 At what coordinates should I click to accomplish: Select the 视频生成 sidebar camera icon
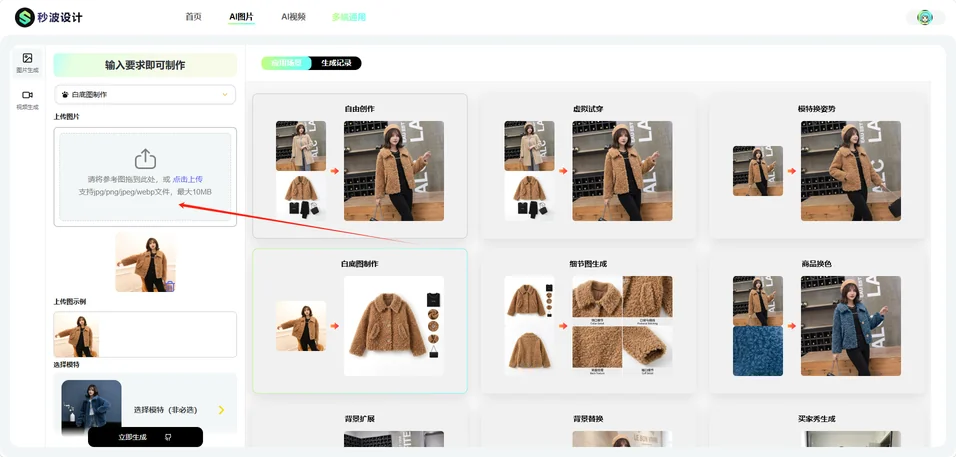(27, 95)
